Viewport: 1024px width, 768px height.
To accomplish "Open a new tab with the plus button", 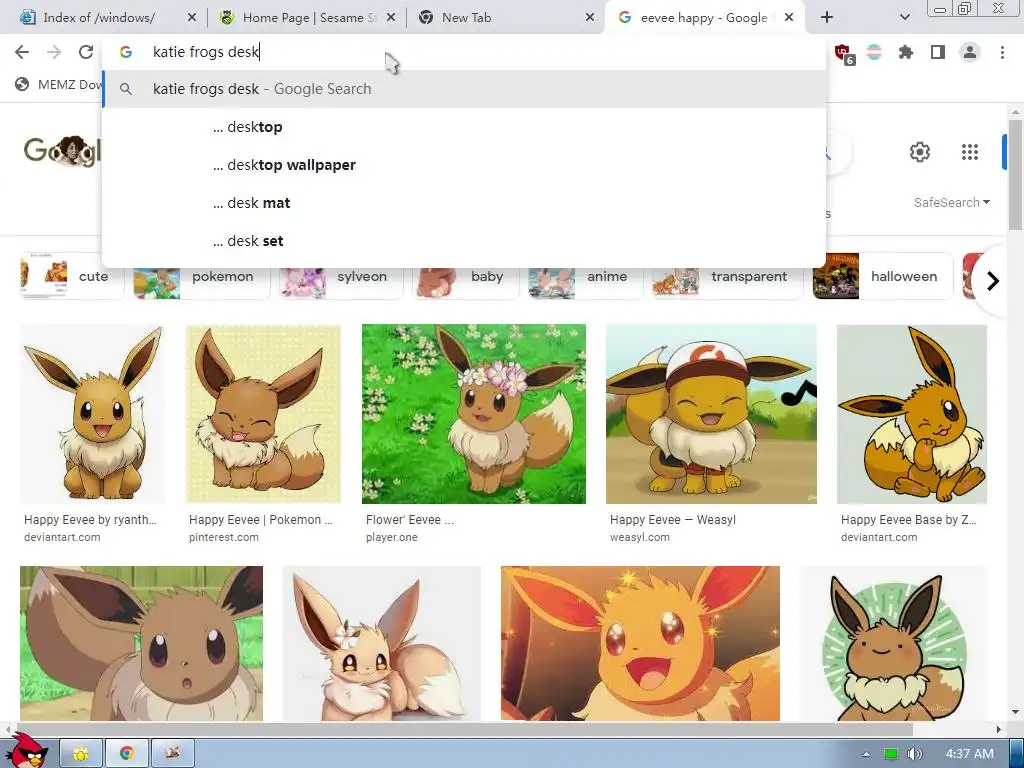I will (827, 18).
